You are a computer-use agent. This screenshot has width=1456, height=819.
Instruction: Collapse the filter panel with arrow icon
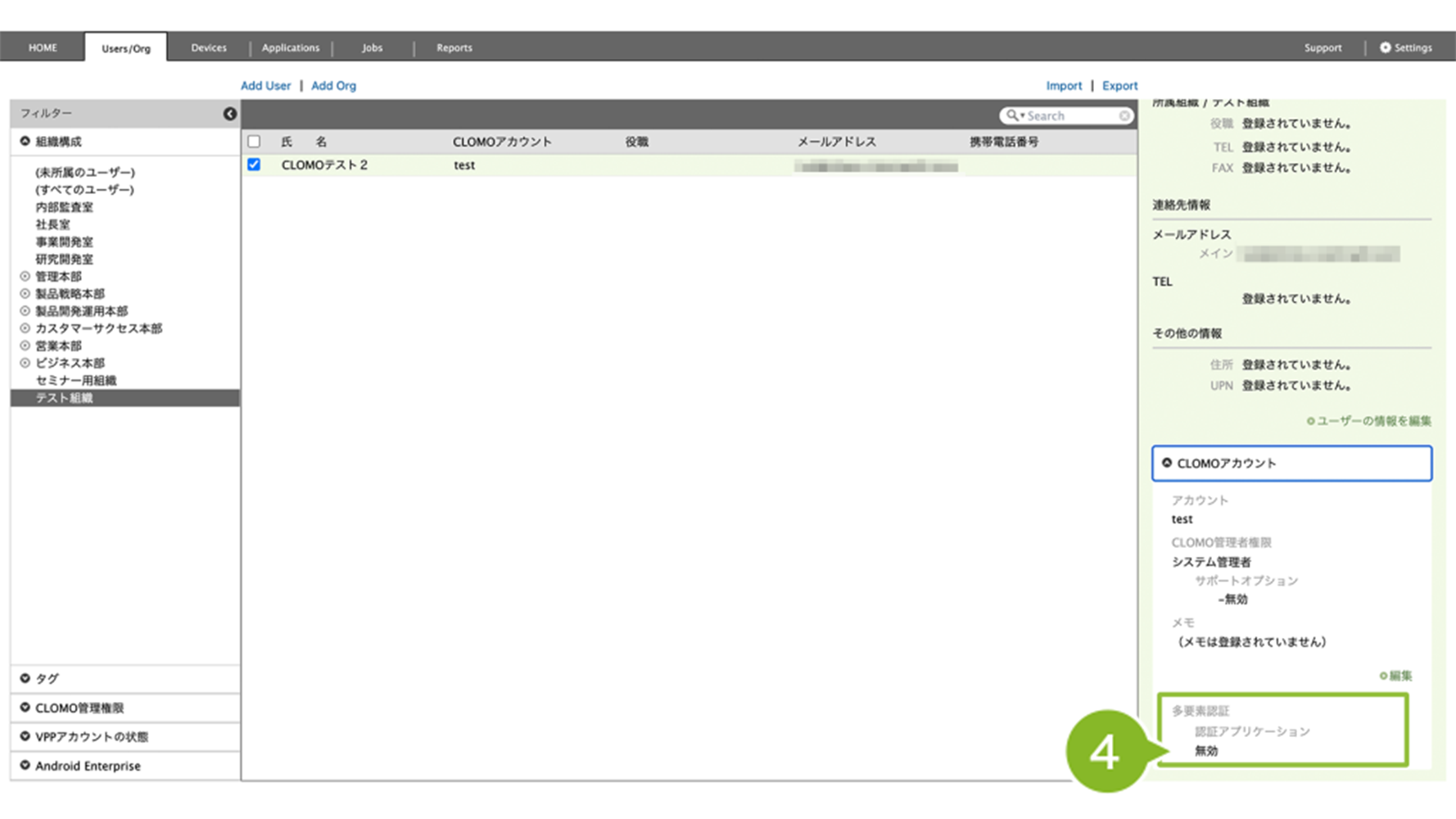(230, 114)
